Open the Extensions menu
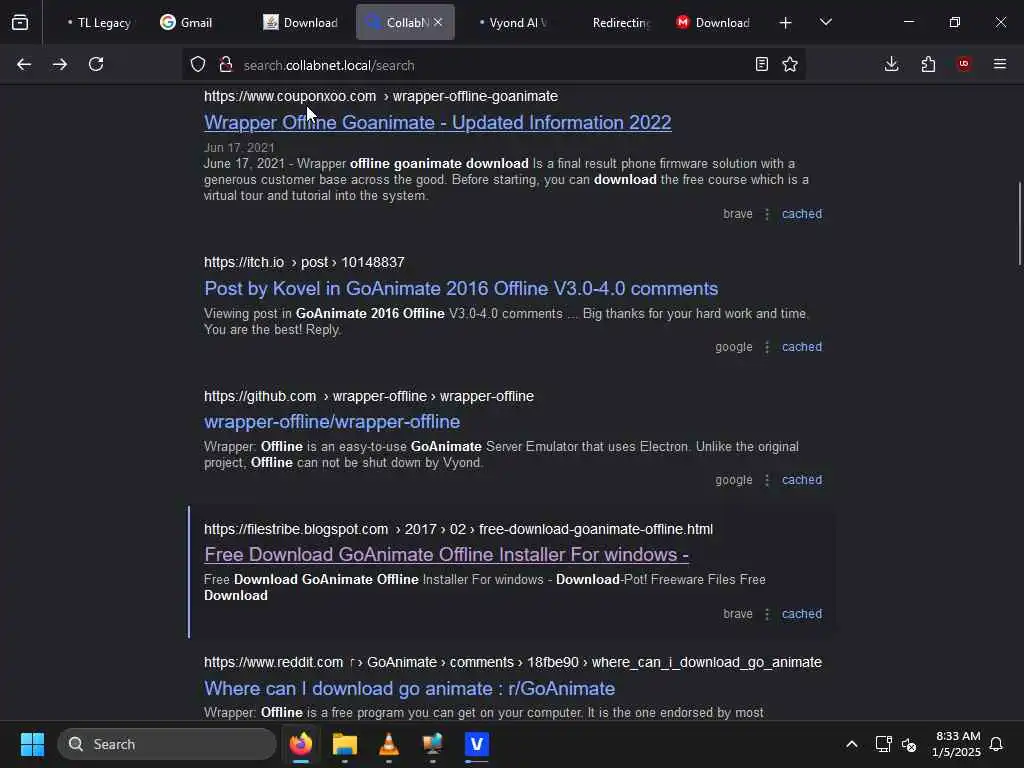Screen dimensions: 1024x768 [928, 65]
